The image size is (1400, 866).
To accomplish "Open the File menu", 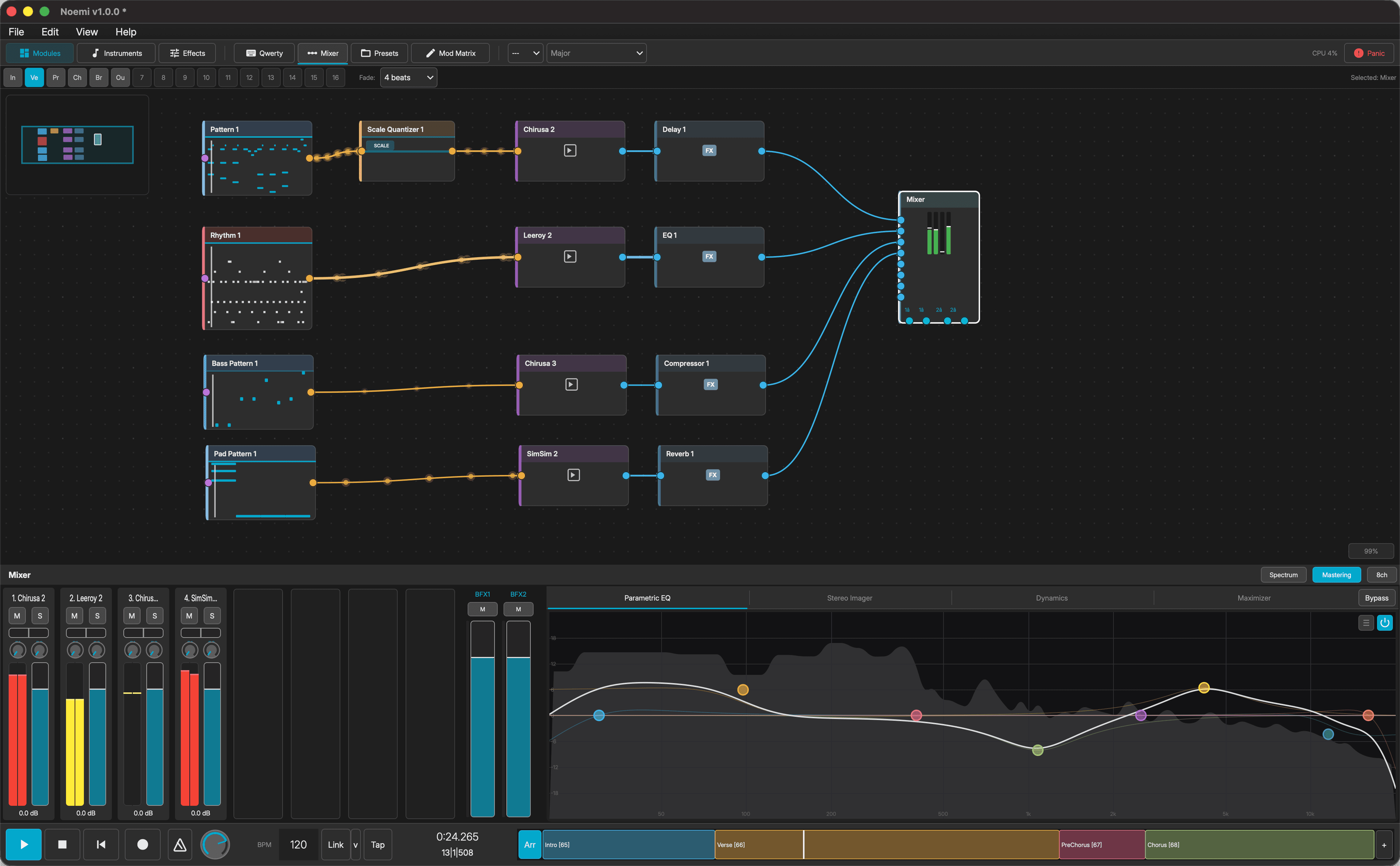I will 16,31.
